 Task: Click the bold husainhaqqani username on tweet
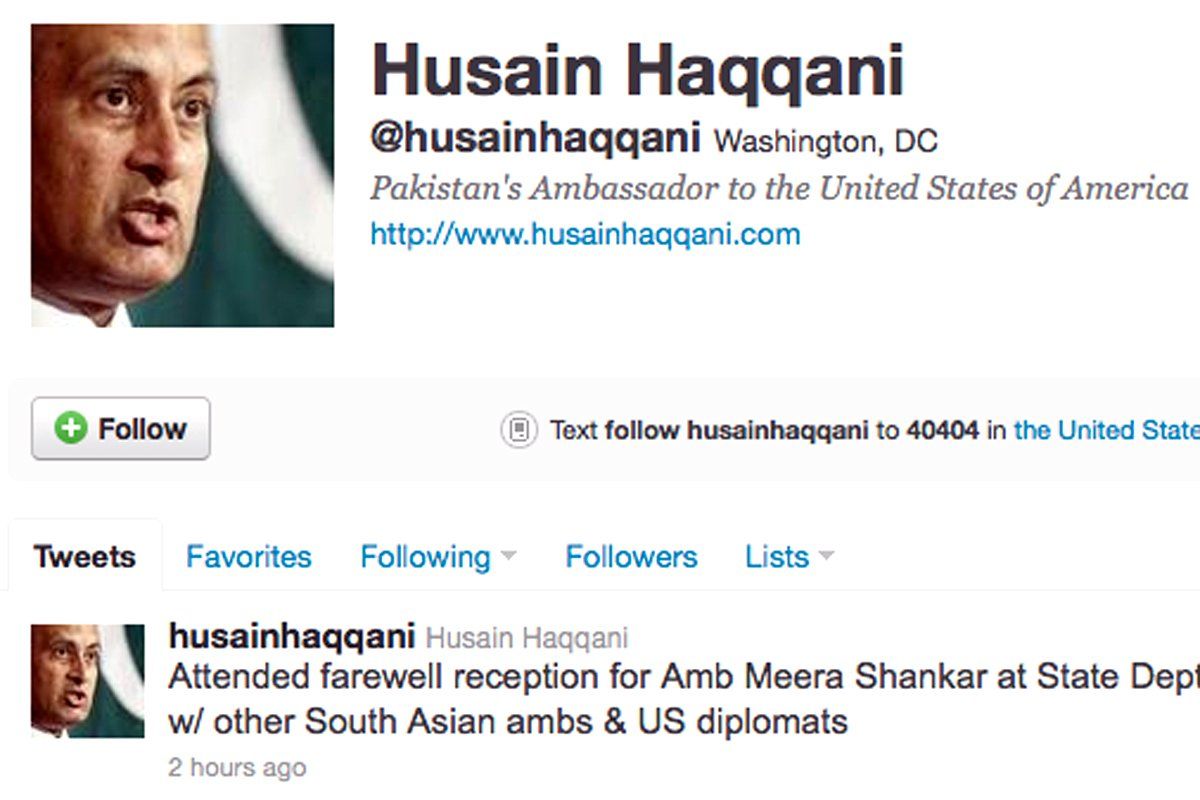tap(292, 635)
